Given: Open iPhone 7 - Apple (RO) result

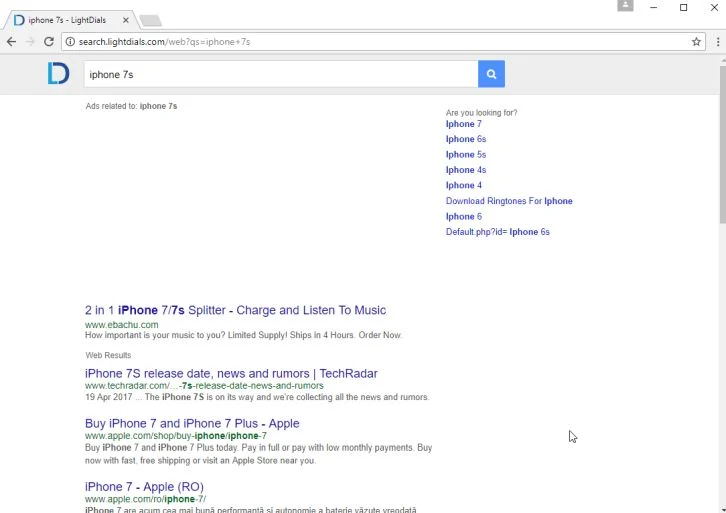Looking at the screenshot, I should [144, 487].
